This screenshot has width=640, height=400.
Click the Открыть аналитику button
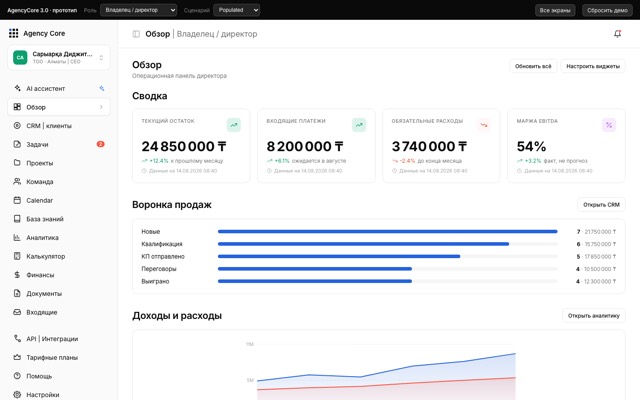coord(594,316)
